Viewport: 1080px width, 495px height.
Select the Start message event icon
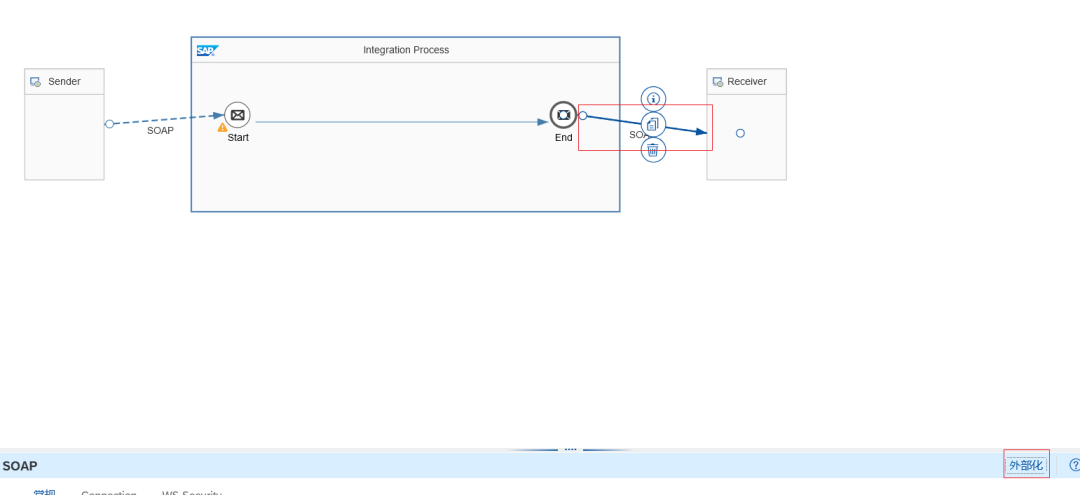click(237, 115)
